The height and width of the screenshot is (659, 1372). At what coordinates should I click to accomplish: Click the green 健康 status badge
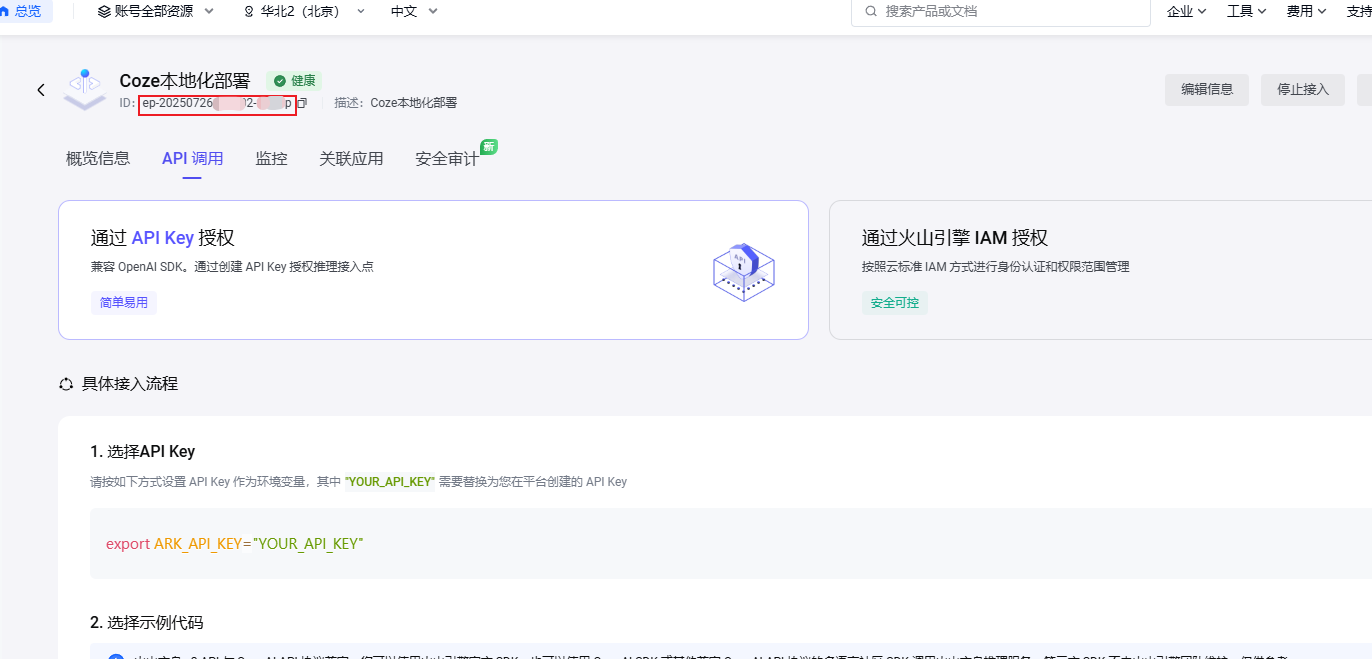(294, 80)
